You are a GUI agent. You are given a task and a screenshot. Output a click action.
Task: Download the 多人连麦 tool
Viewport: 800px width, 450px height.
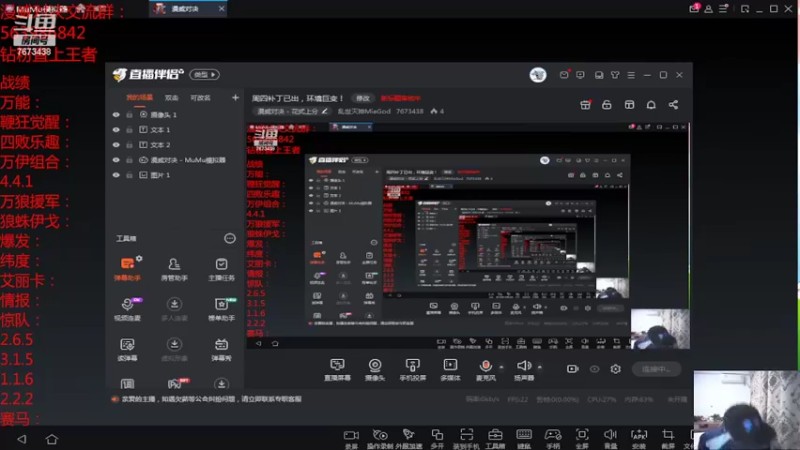coord(174,309)
